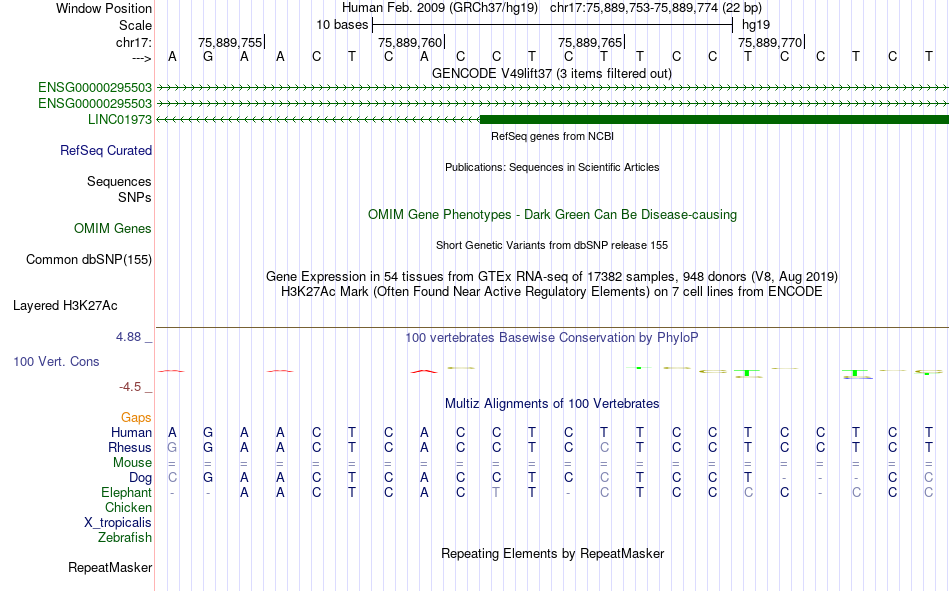Viewport: 950px width, 591px height.
Task: Click the ---> strand direction arrow label
Action: (x=142, y=58)
